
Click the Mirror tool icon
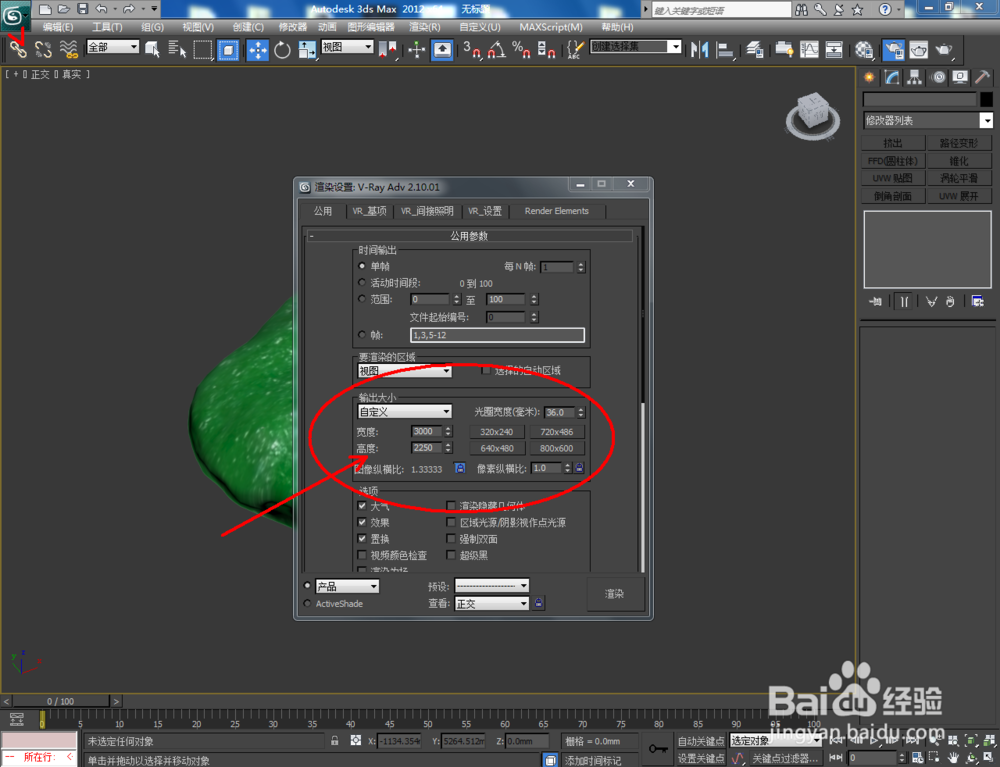click(700, 49)
